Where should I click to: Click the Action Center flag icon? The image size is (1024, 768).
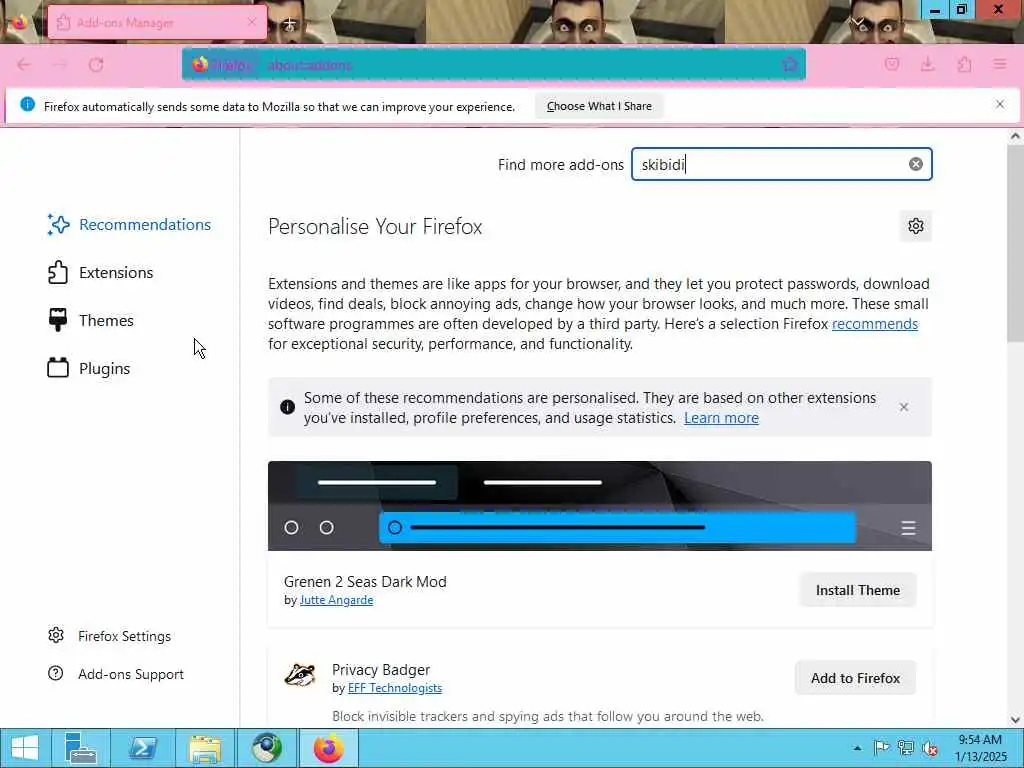881,748
